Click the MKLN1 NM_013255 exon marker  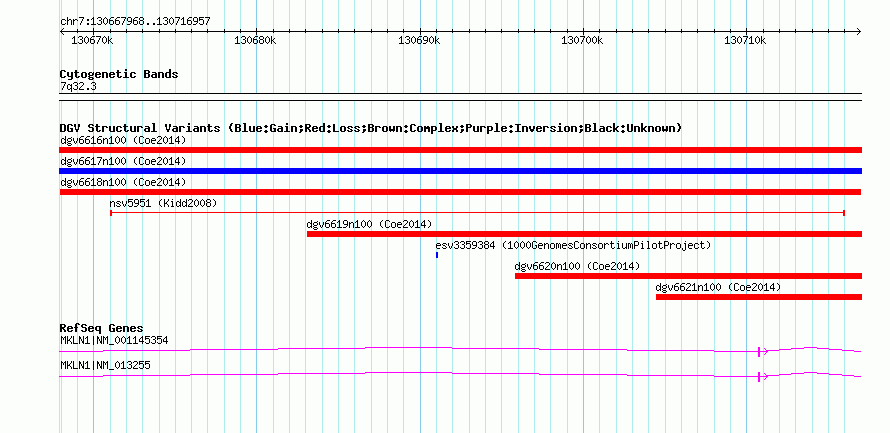(x=759, y=376)
